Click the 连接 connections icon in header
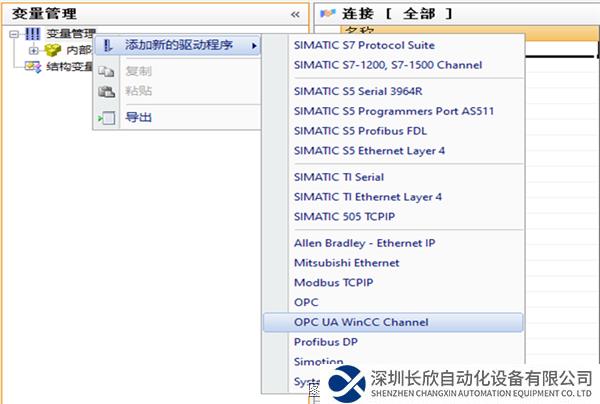This screenshot has width=600, height=404. tap(326, 13)
